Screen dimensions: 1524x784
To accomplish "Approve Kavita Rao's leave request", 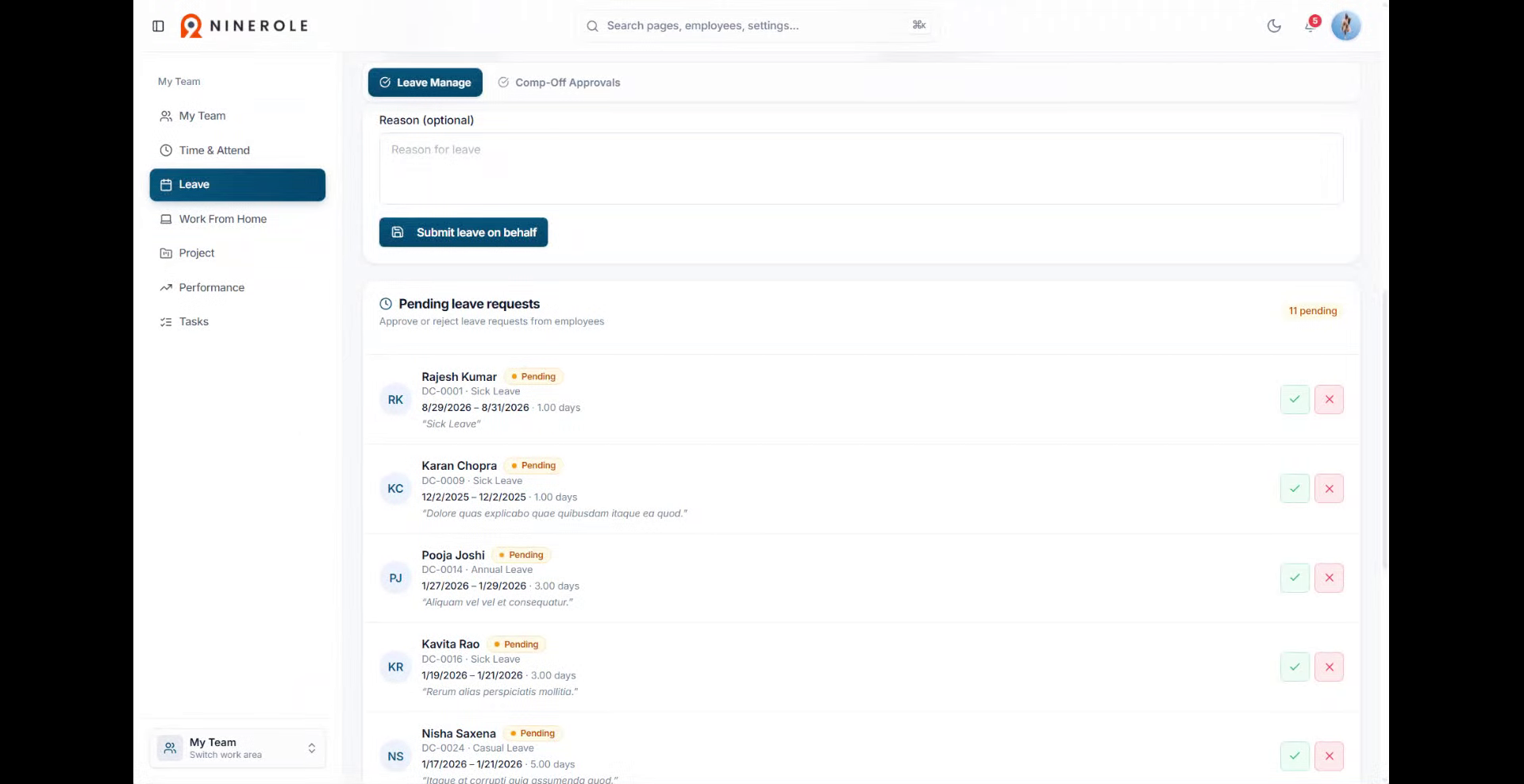I will pyautogui.click(x=1295, y=667).
